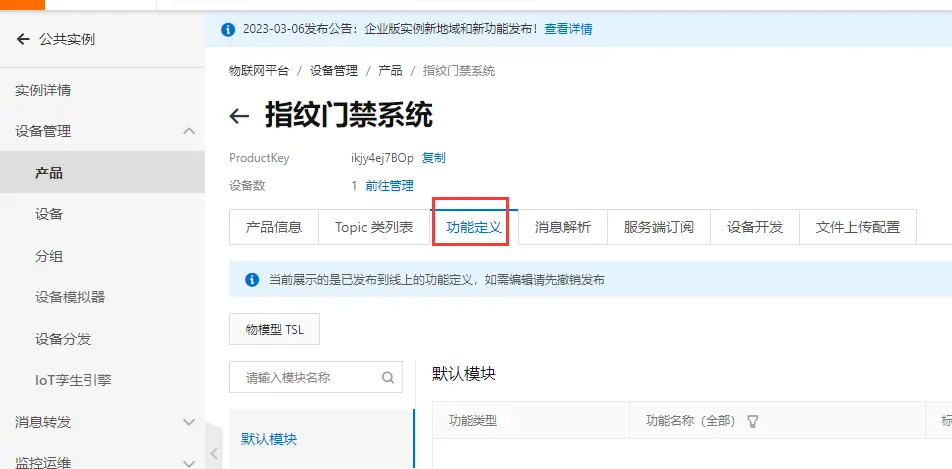Click the back arrow next to 公共实例
The height and width of the screenshot is (469, 952).
coord(23,39)
